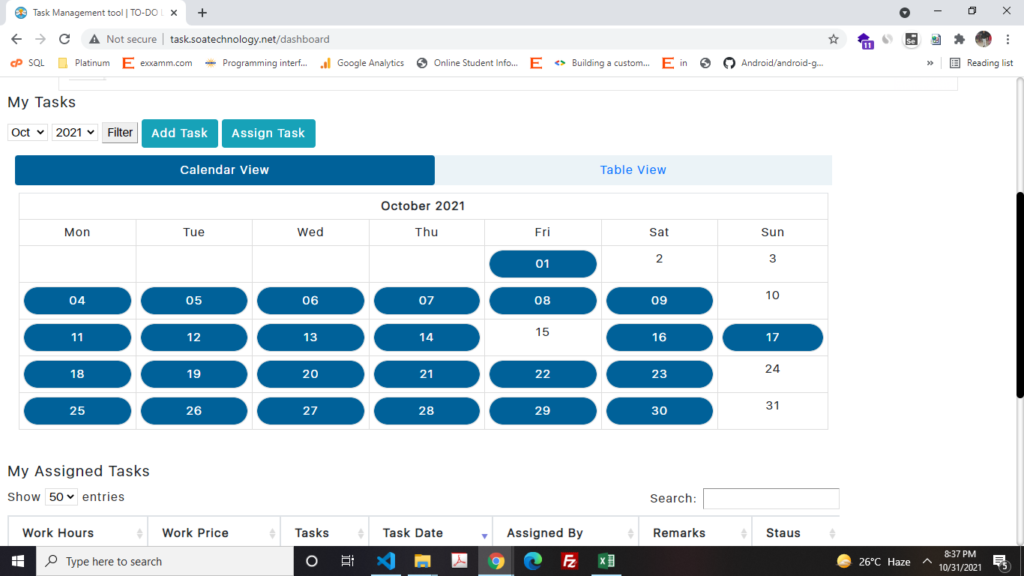Switch to the Table View tab
Image resolution: width=1024 pixels, height=576 pixels.
633,170
